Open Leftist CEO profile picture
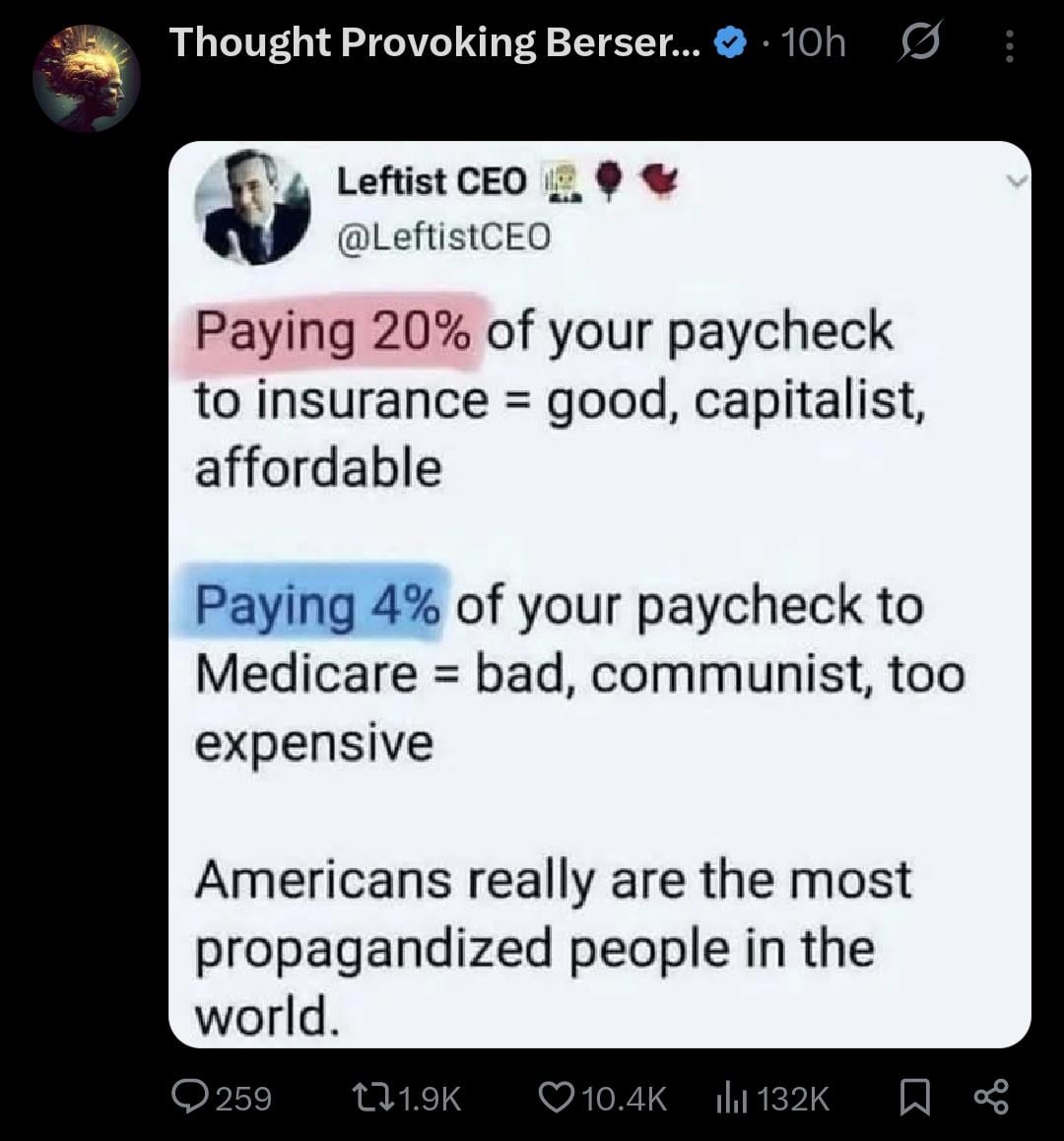 point(252,207)
